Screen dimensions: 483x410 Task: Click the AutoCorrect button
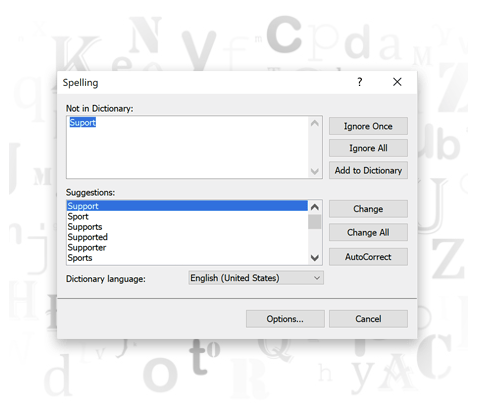368,257
